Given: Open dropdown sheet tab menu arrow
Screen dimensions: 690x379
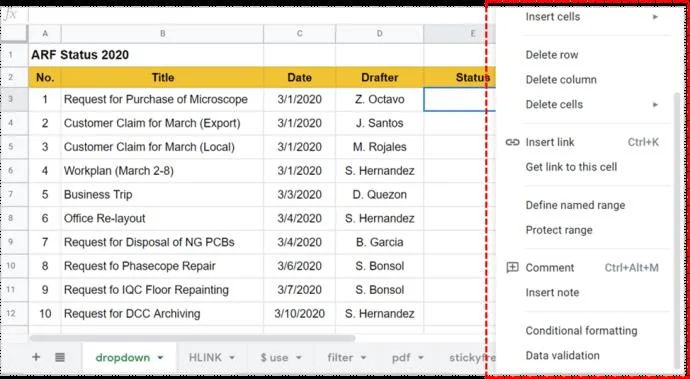Looking at the screenshot, I should click(x=160, y=357).
